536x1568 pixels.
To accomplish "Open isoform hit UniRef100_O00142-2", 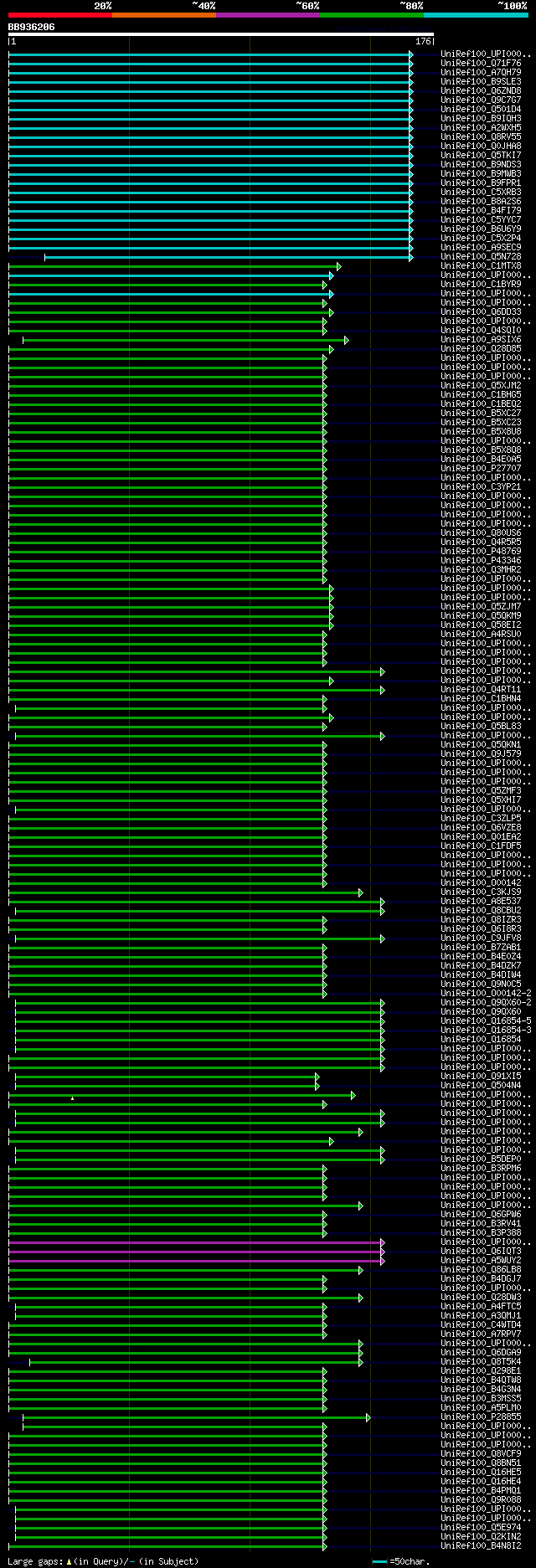I will [x=486, y=994].
